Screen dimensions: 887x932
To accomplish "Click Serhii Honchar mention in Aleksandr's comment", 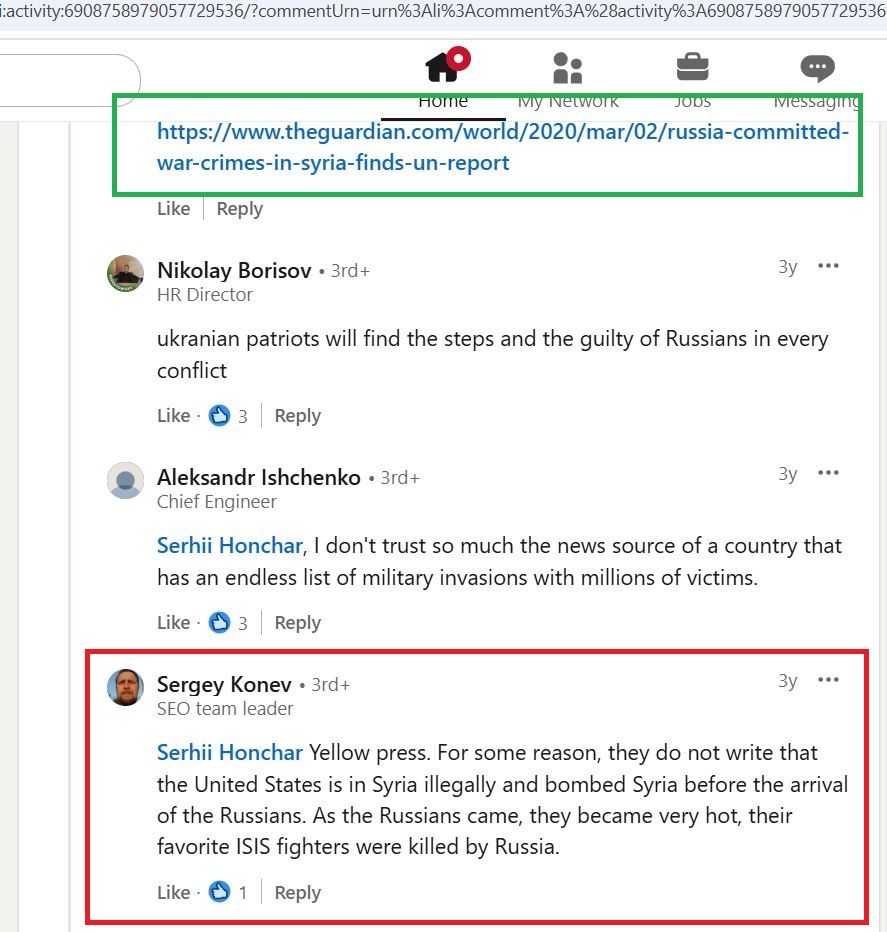I will 229,546.
